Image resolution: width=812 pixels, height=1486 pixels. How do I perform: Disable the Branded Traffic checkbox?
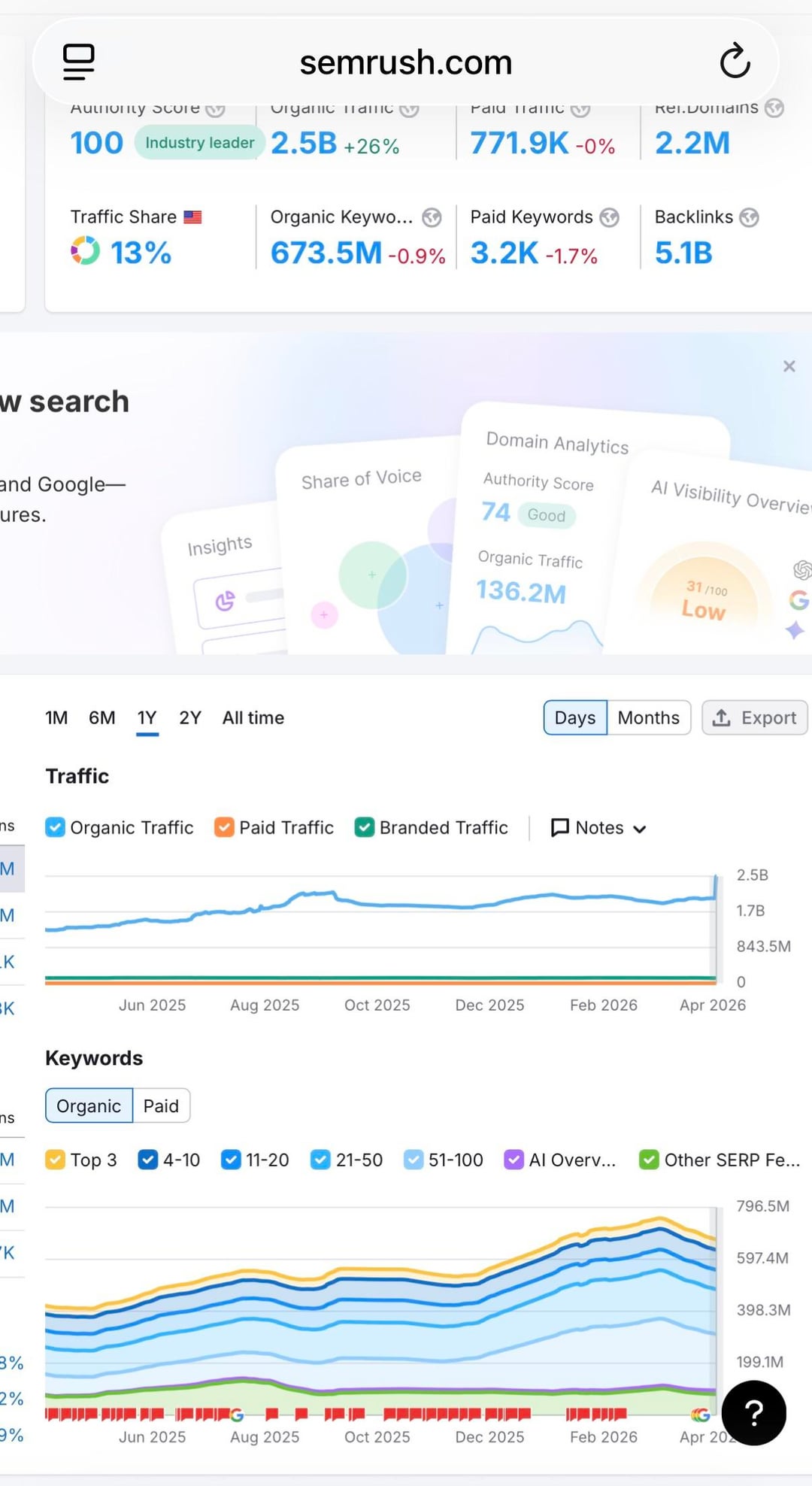pos(365,827)
